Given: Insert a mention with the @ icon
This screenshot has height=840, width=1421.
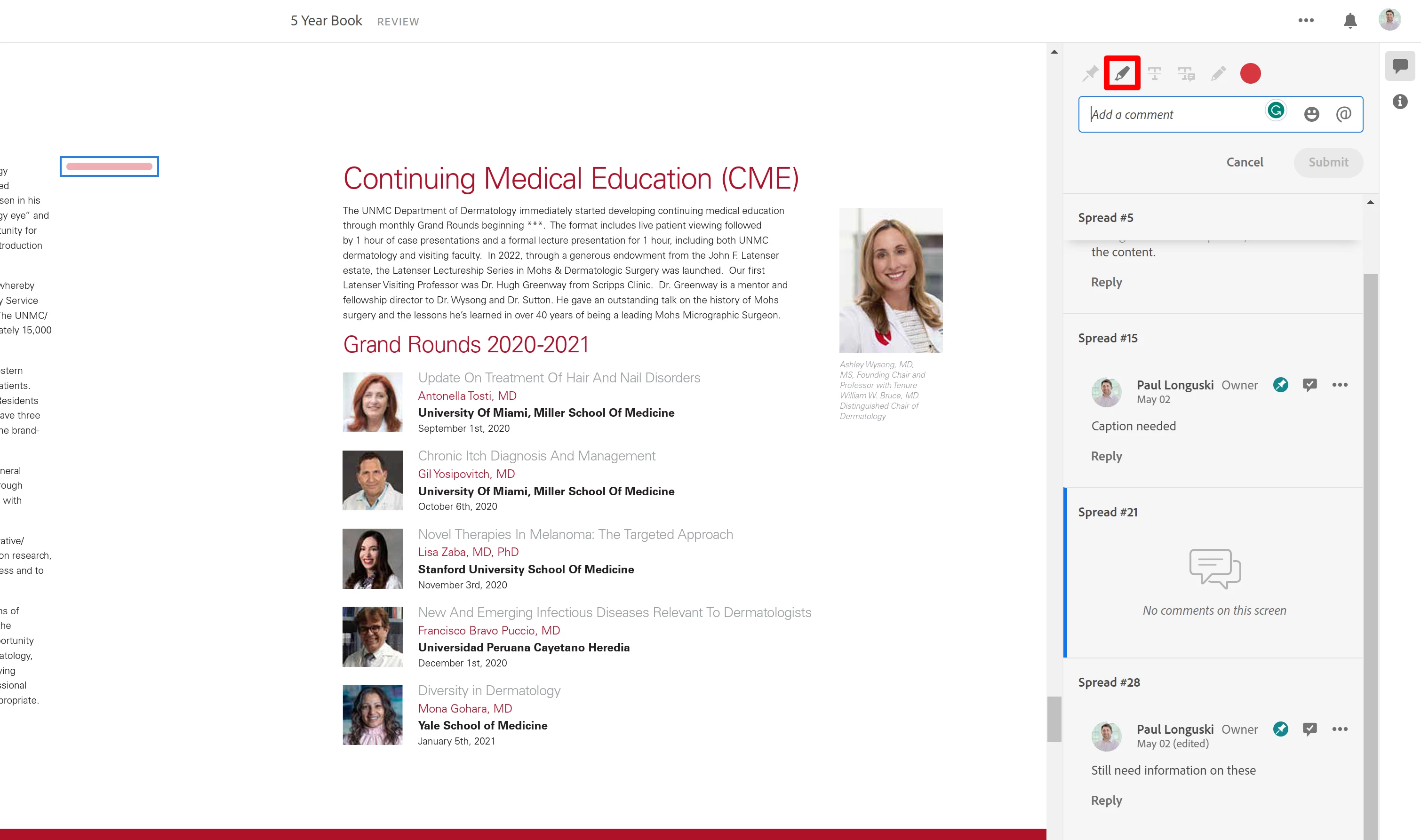Looking at the screenshot, I should point(1343,114).
